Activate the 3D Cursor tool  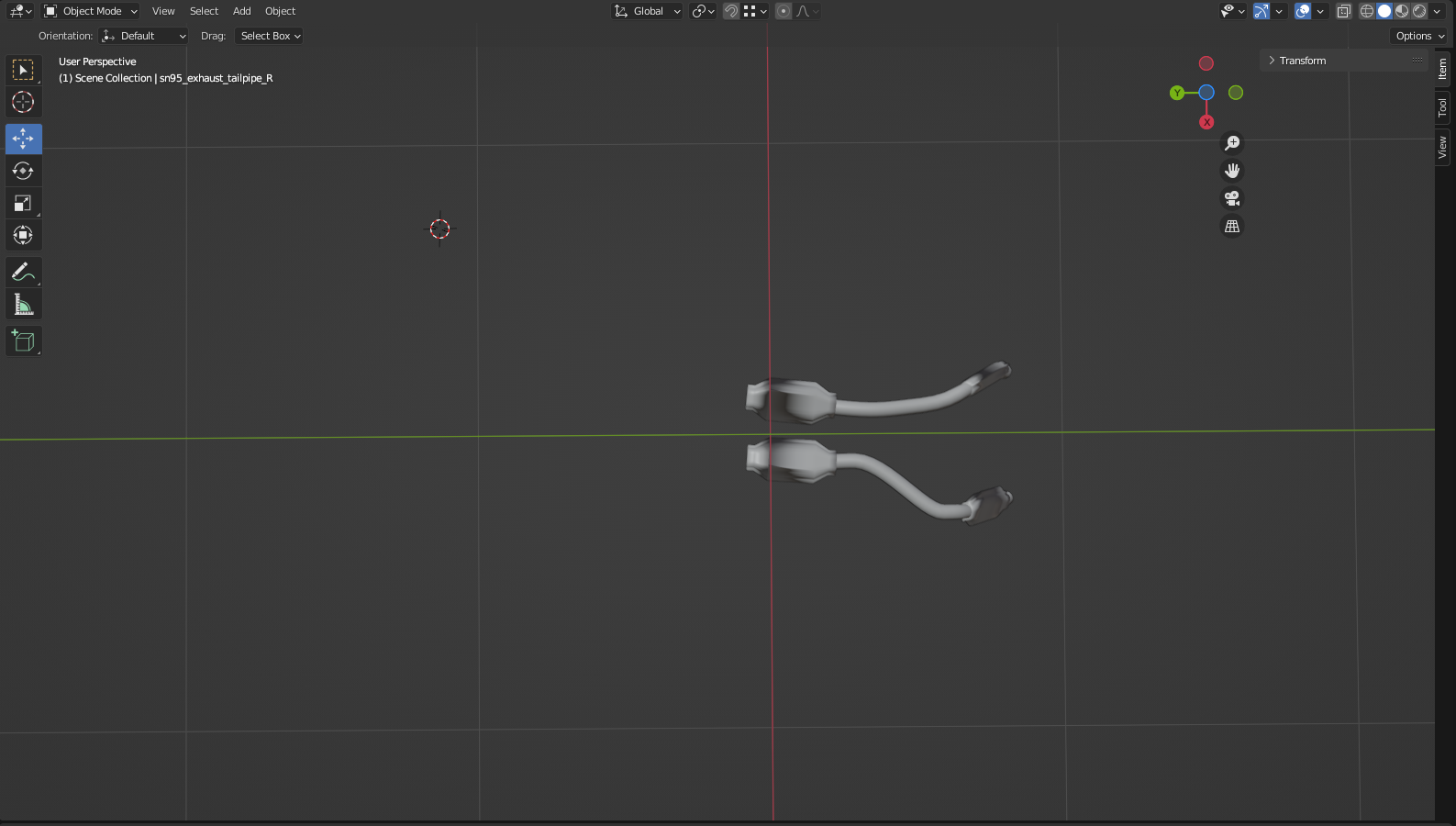coord(23,102)
